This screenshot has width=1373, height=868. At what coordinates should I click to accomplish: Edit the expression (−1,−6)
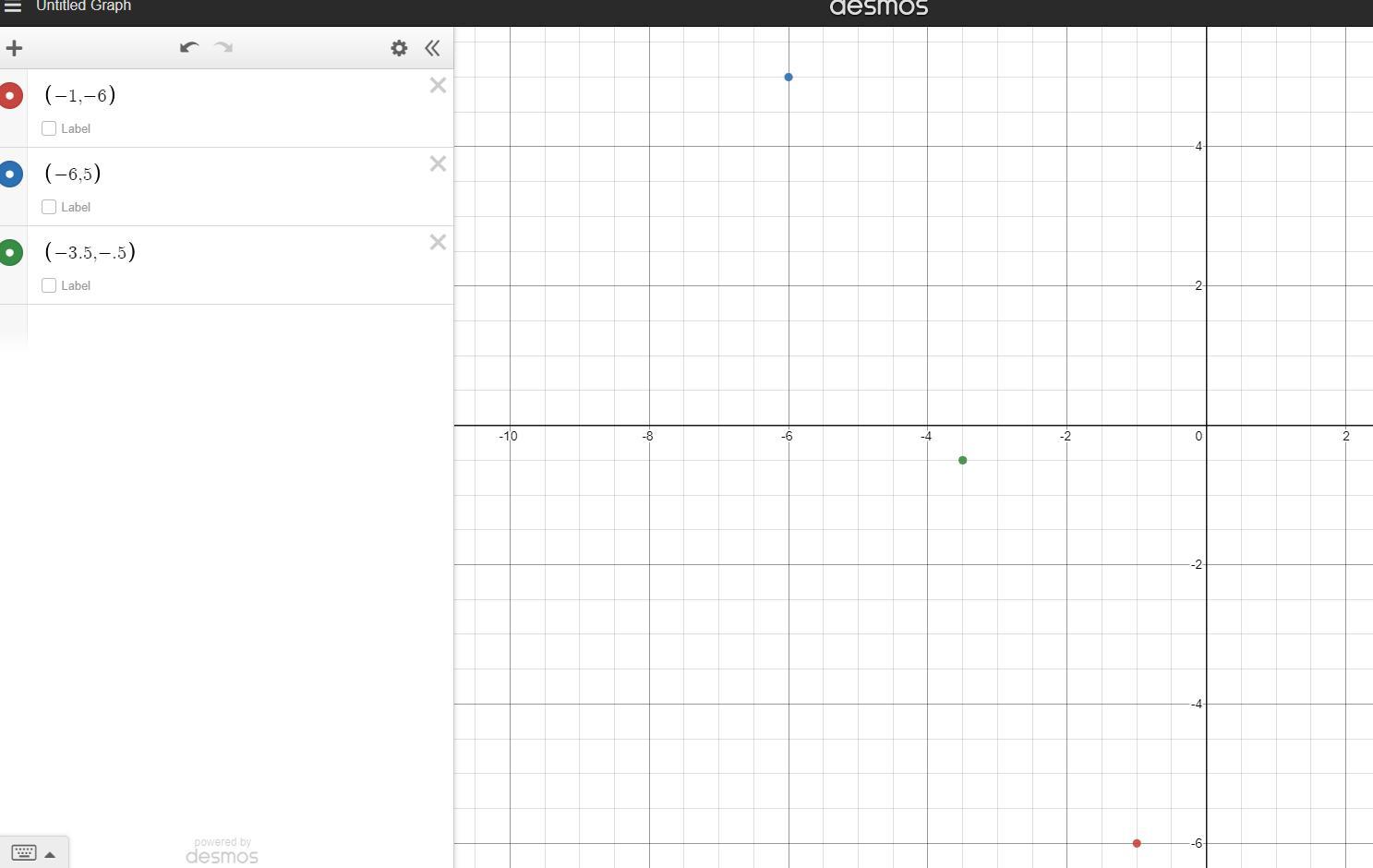pos(80,95)
